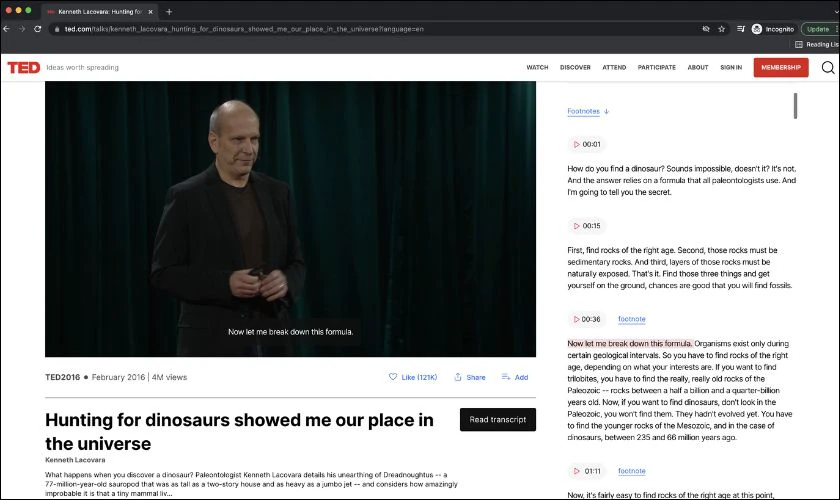Click the highlighted 'Now let me break down this formula' sentence
Image resolution: width=840 pixels, height=500 pixels.
tap(630, 344)
